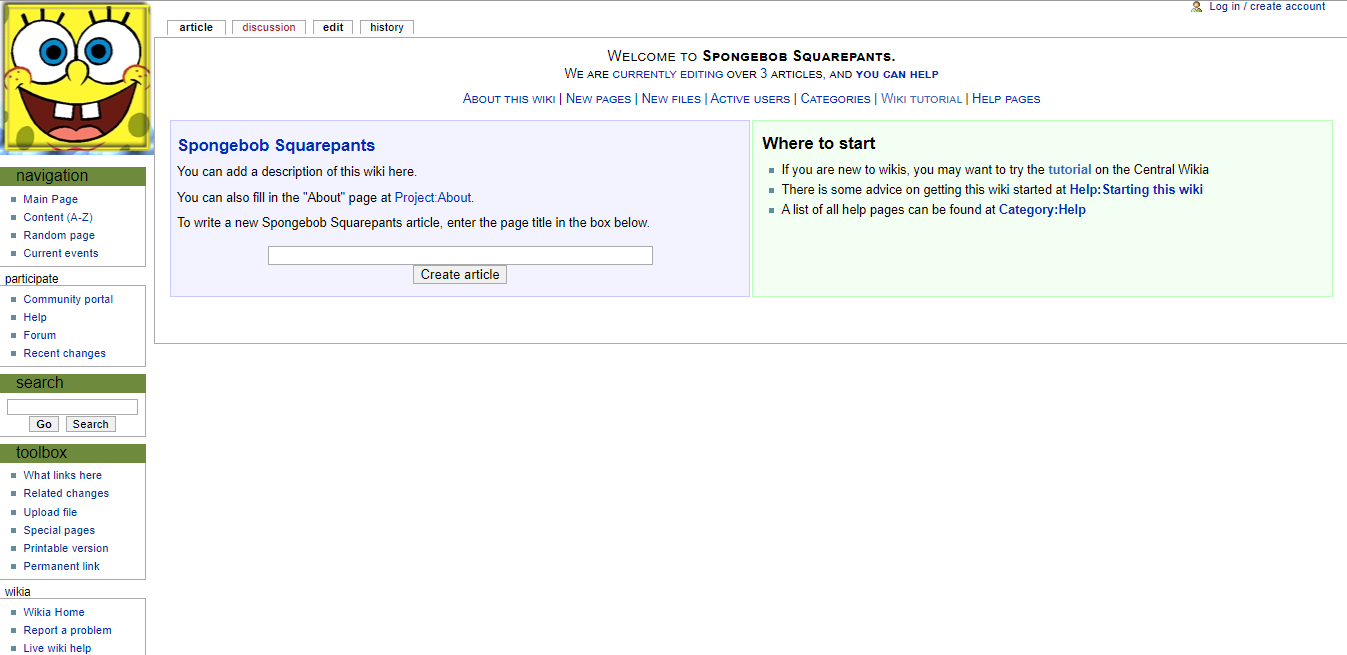This screenshot has width=1347, height=655.
Task: Go to Main Page in navigation
Action: (51, 200)
